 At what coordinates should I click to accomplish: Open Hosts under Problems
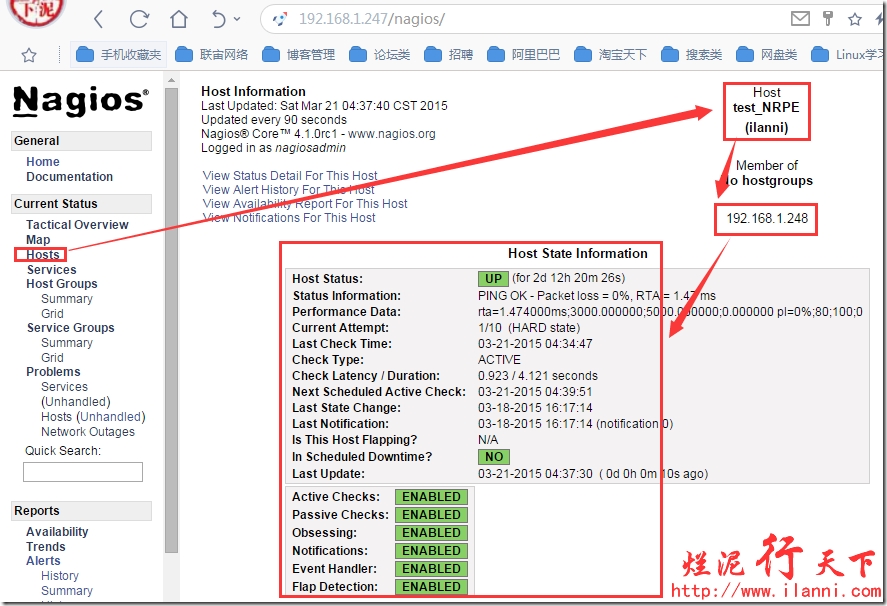57,417
